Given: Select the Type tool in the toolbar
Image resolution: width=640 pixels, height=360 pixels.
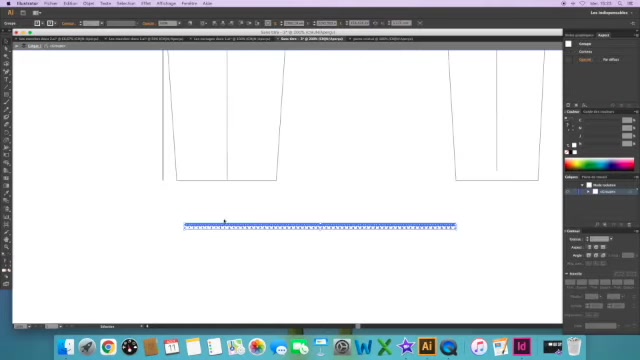Looking at the screenshot, I should pos(6,79).
